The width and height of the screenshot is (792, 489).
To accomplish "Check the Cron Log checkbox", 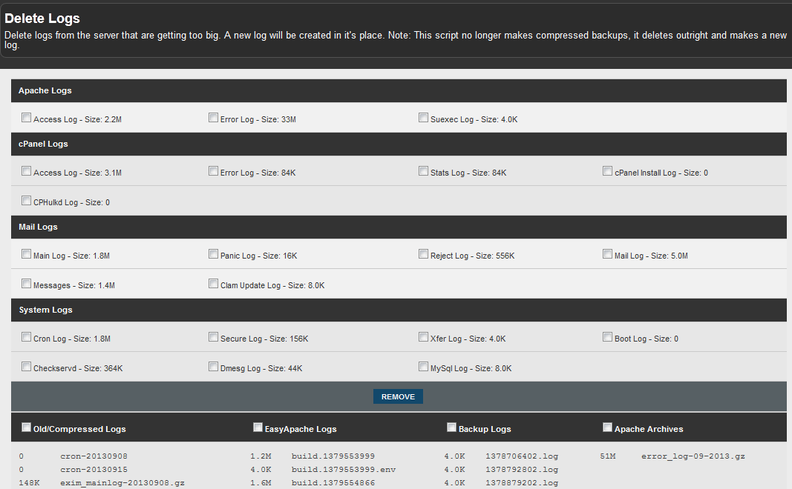I will pyautogui.click(x=26, y=337).
